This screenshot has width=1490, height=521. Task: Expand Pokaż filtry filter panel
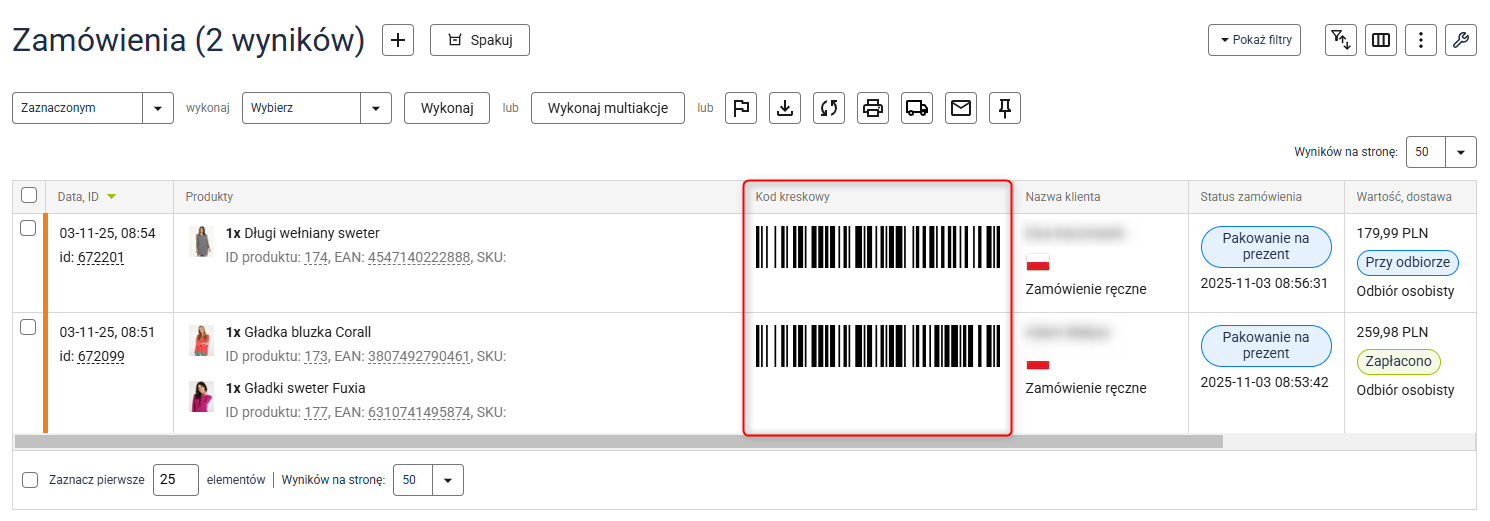pos(1254,40)
